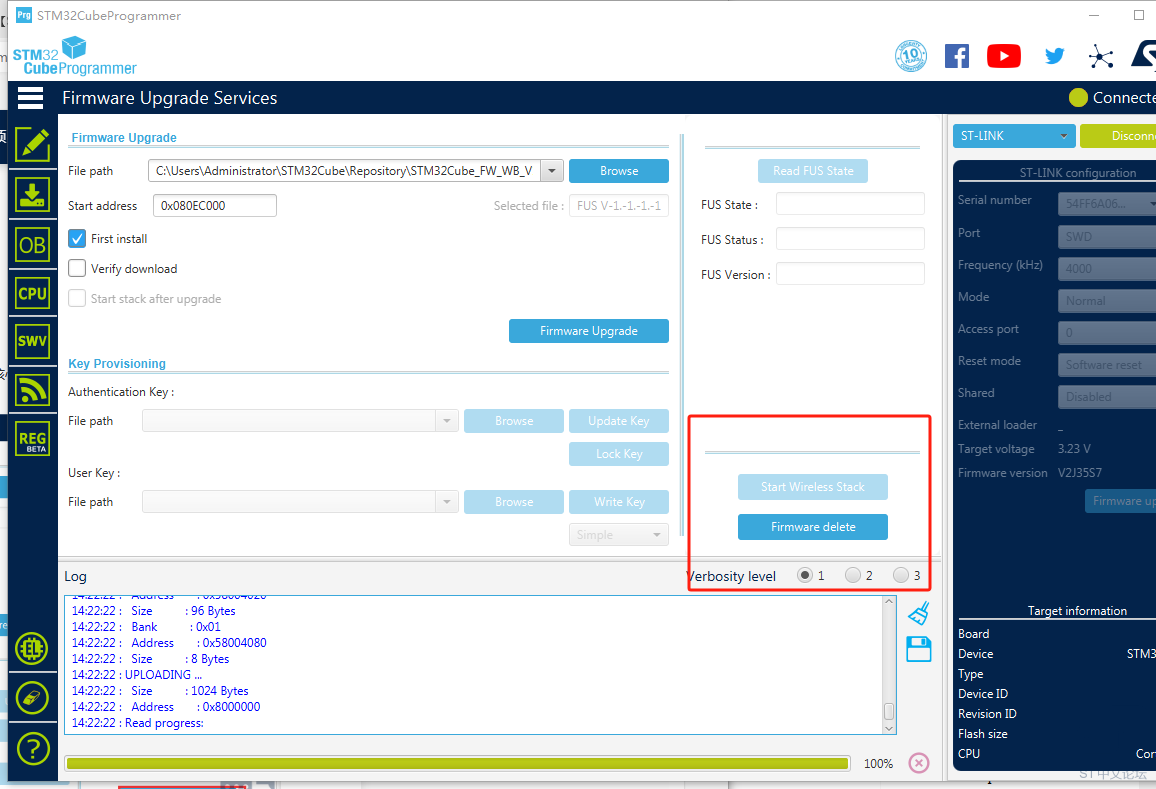1156x789 pixels.
Task: Open the ST-LINK interface dropdown
Action: [1014, 136]
